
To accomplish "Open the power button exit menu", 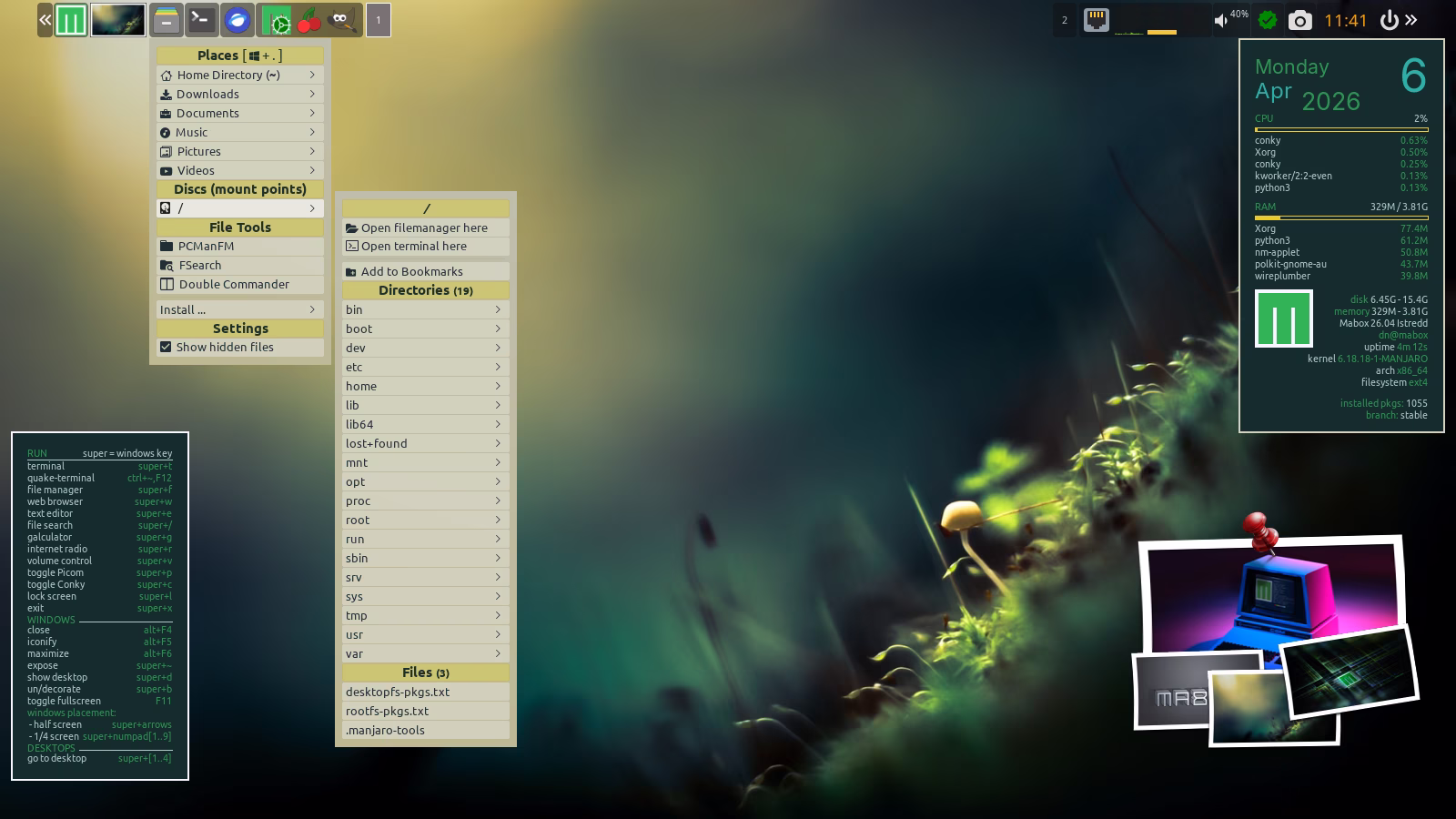I will [1389, 20].
